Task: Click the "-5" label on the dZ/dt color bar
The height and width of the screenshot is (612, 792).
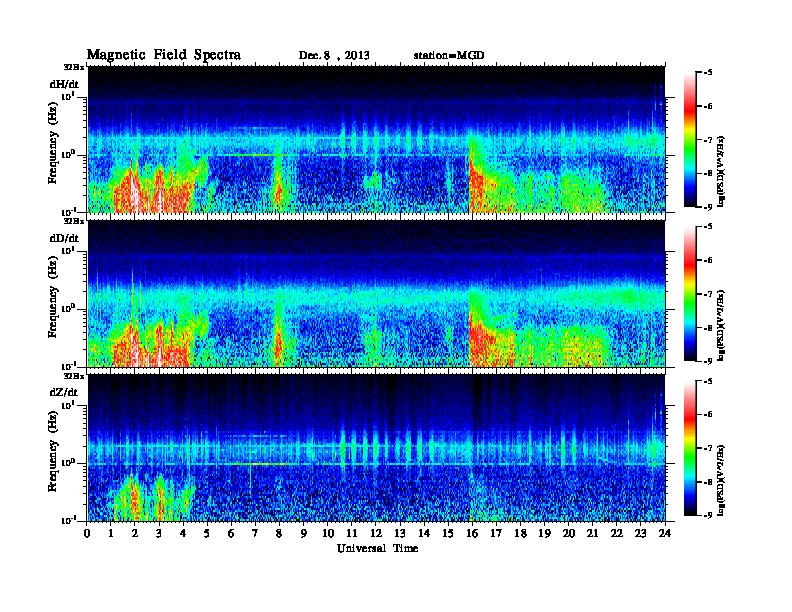Action: [x=708, y=381]
